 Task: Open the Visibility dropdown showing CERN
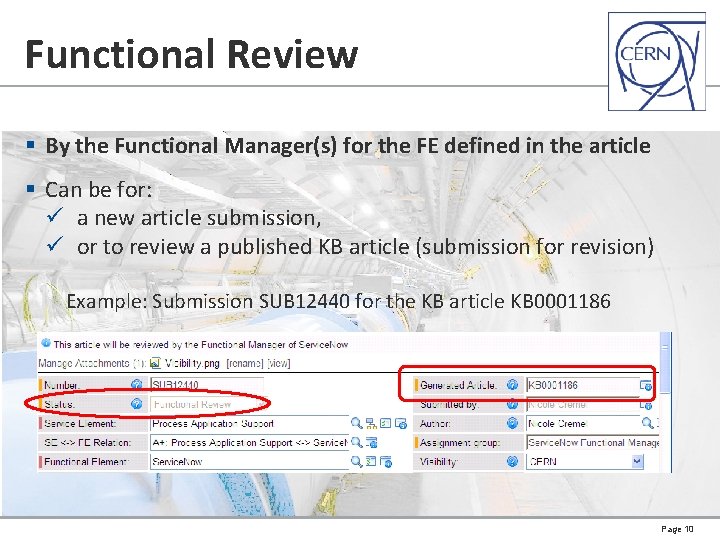(x=585, y=461)
